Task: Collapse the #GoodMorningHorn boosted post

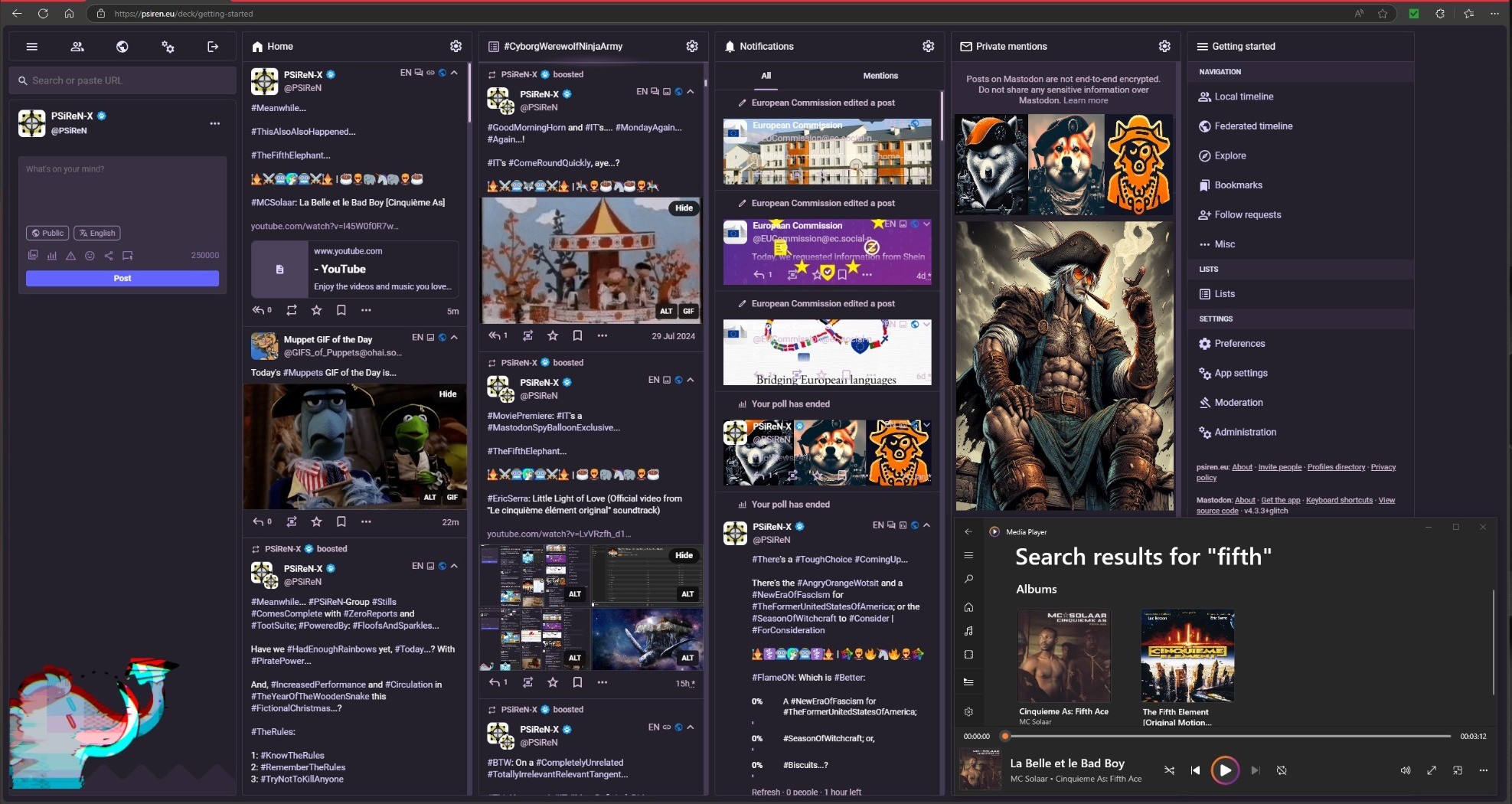Action: click(x=691, y=91)
